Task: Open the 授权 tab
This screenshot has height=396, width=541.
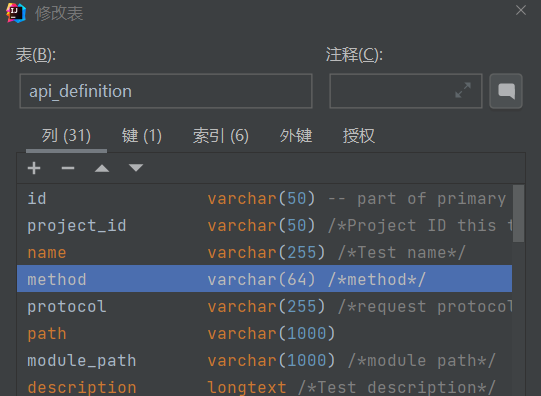Action: pos(358,136)
